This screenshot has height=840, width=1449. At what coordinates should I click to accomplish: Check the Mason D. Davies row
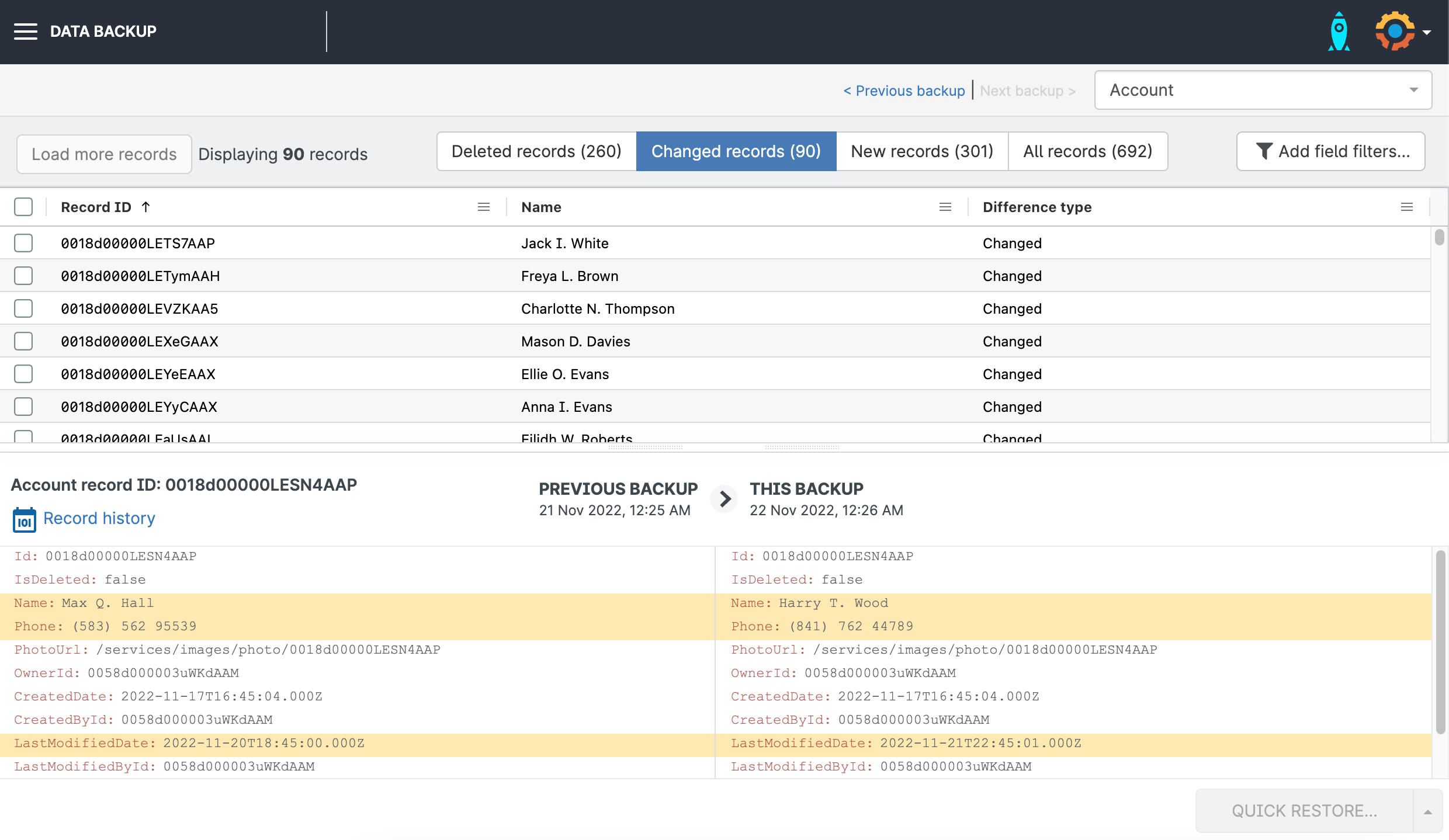click(23, 342)
